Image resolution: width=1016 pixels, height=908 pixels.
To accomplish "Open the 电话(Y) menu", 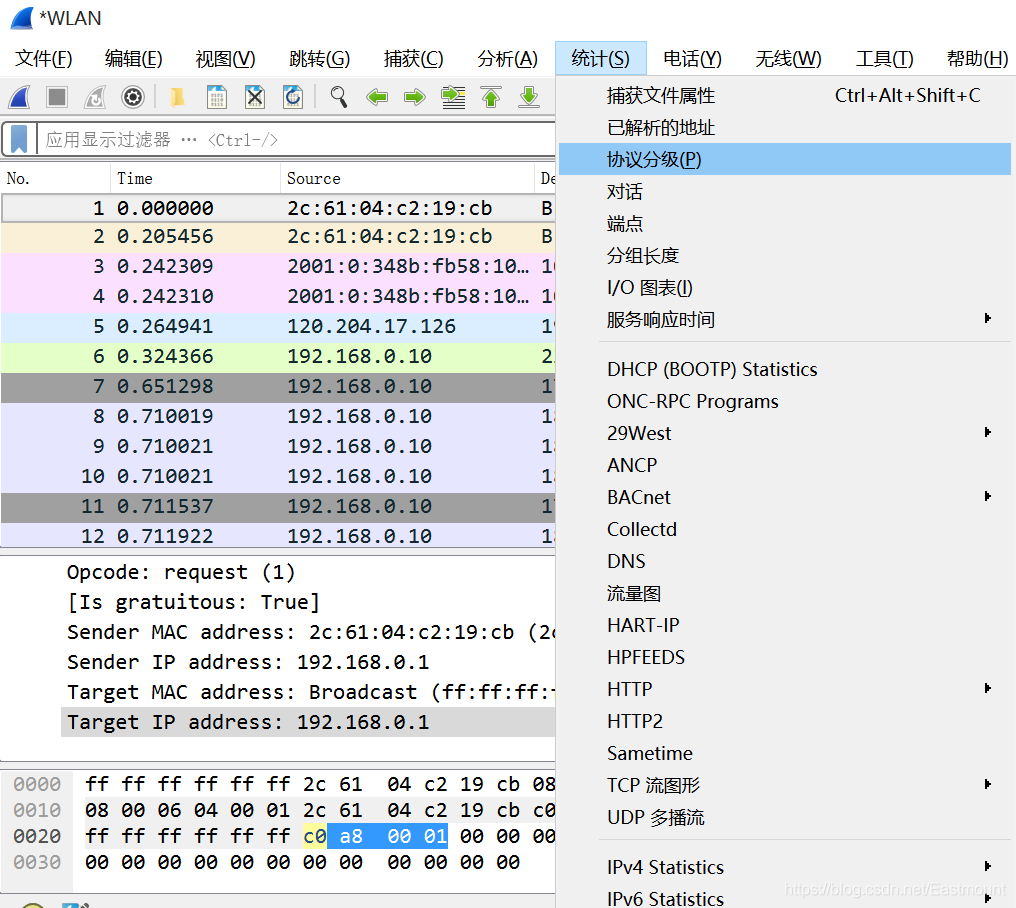I will [x=692, y=59].
